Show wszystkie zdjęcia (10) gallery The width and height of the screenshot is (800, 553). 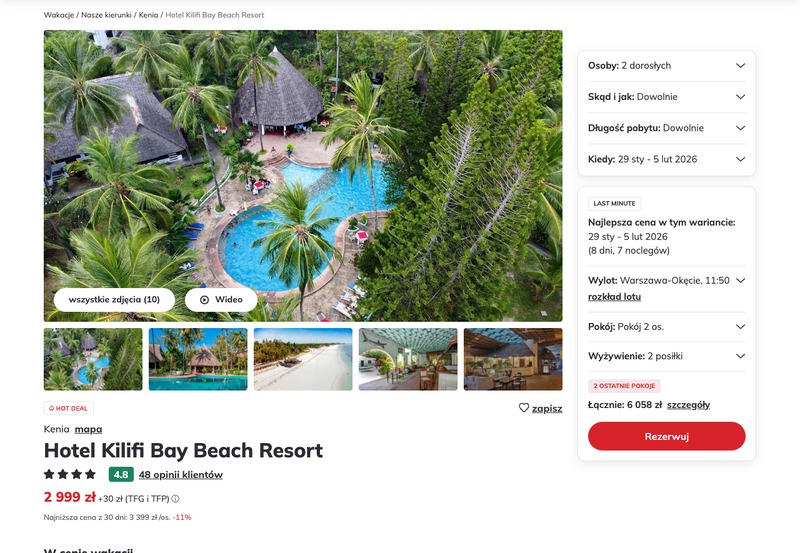[114, 299]
